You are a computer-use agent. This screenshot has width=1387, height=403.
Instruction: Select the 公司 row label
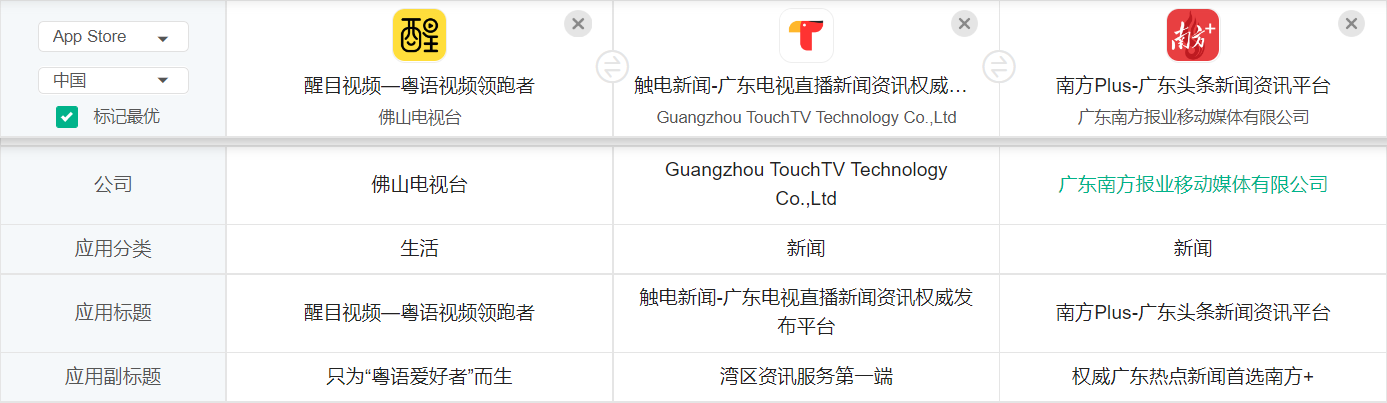113,185
